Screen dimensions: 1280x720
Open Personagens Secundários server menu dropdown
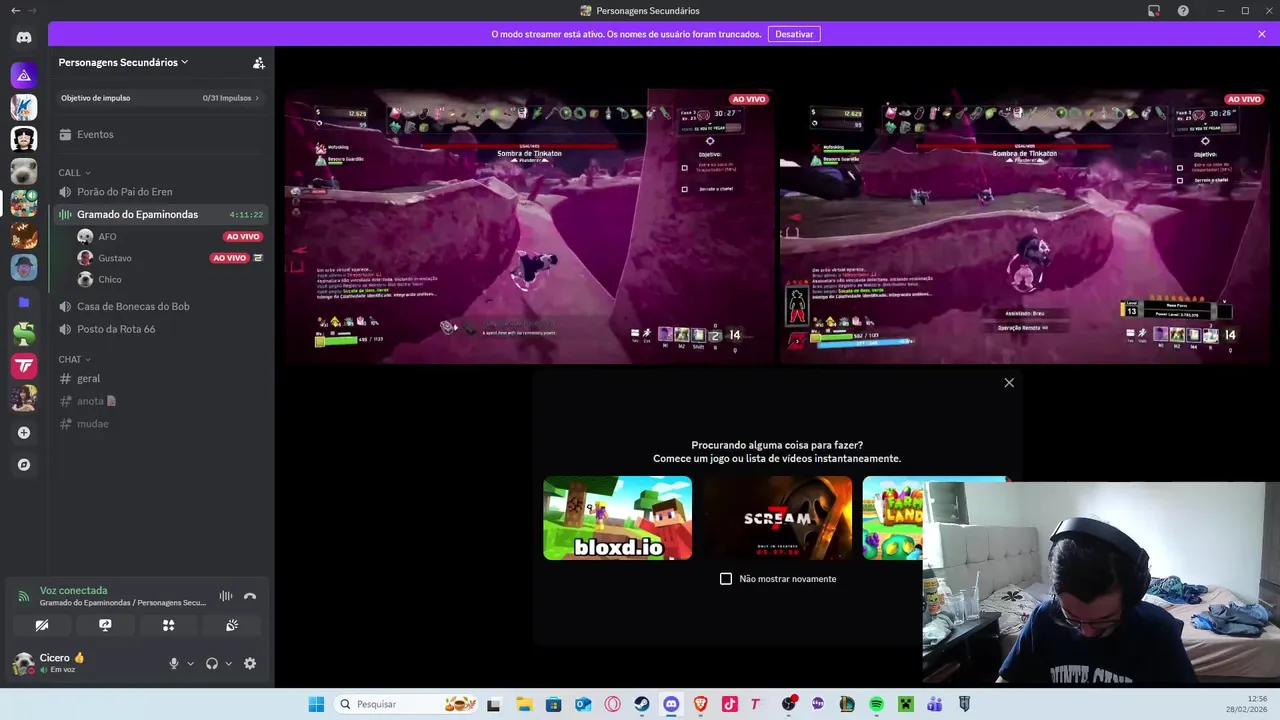[x=124, y=62]
